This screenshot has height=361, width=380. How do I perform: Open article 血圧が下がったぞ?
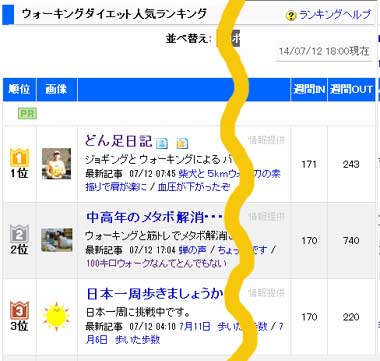pyautogui.click(x=194, y=187)
